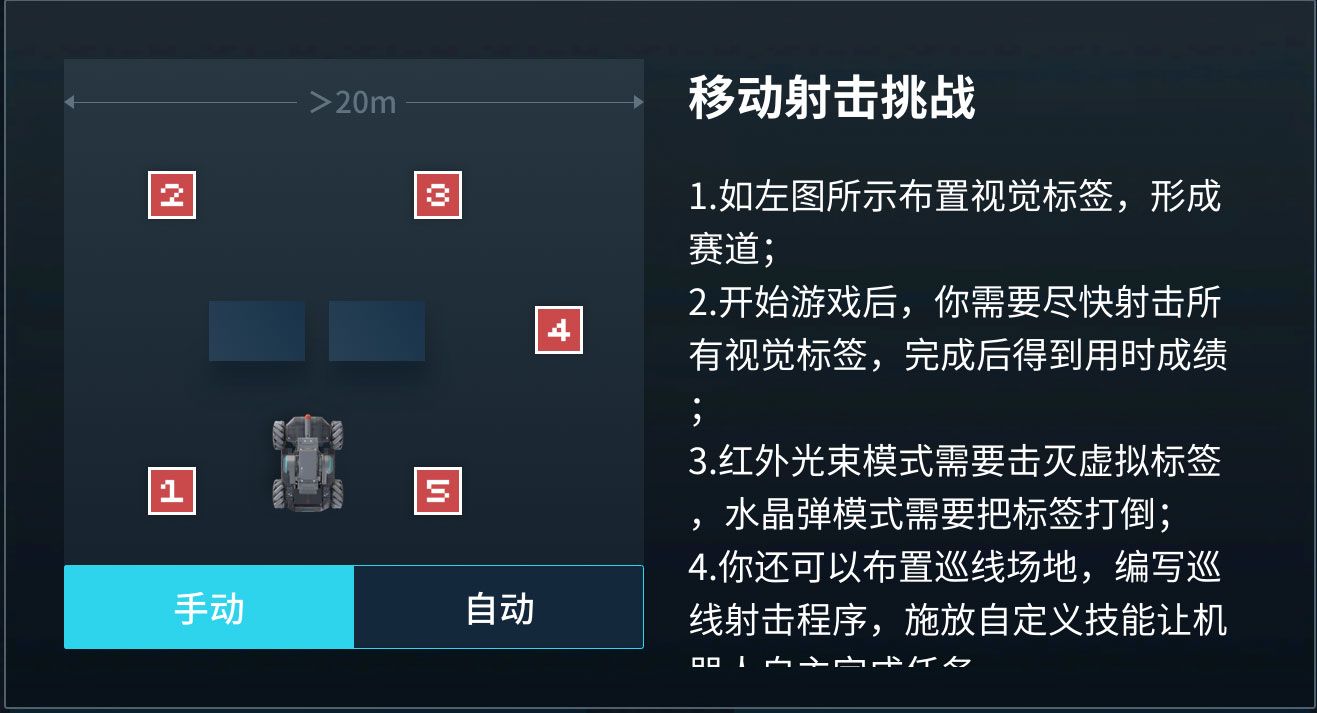This screenshot has height=713, width=1317.
Task: Click the left arrowhead of width indicator
Action: 70,101
